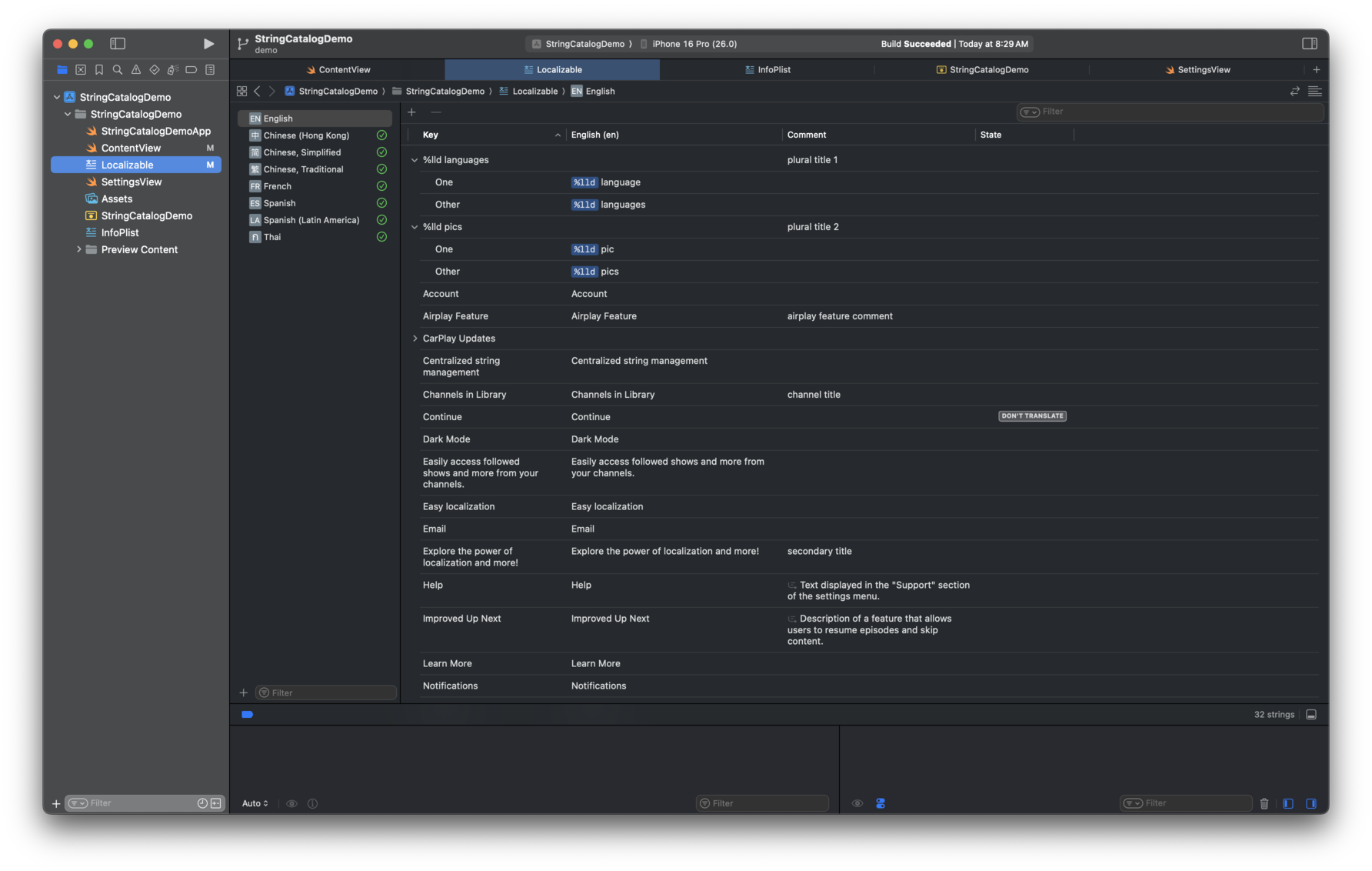The height and width of the screenshot is (871, 1372).
Task: Click the console eye icon
Action: tap(857, 804)
